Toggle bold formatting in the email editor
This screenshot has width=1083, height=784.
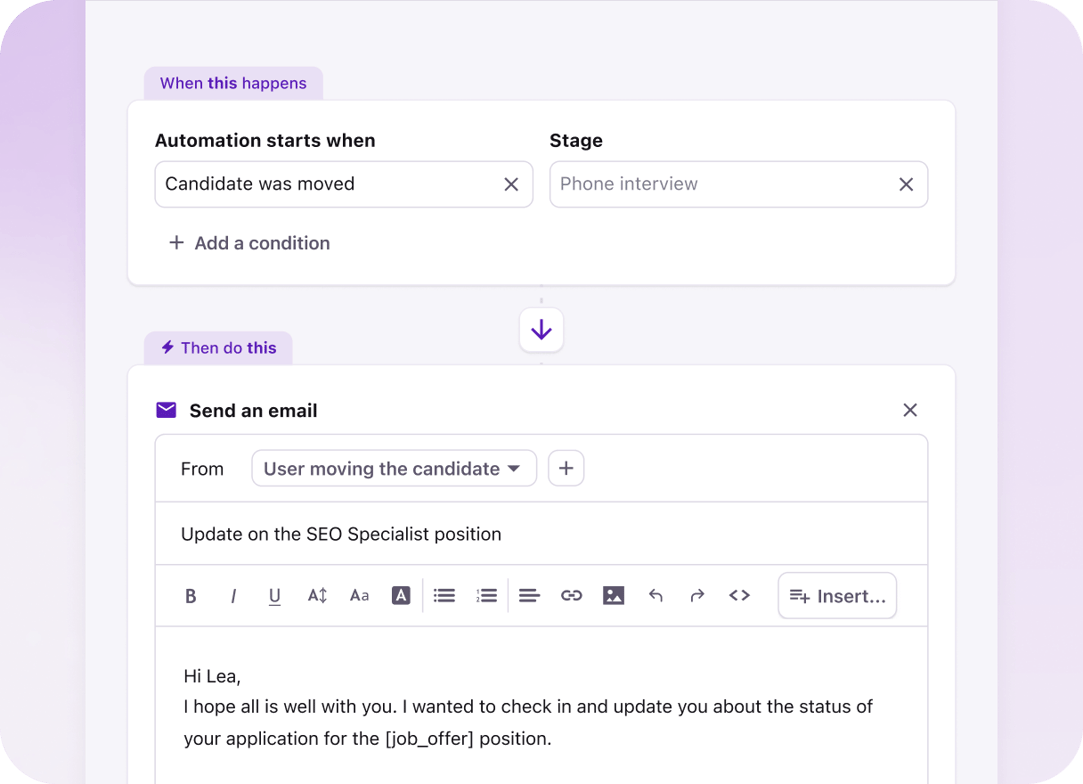191,595
